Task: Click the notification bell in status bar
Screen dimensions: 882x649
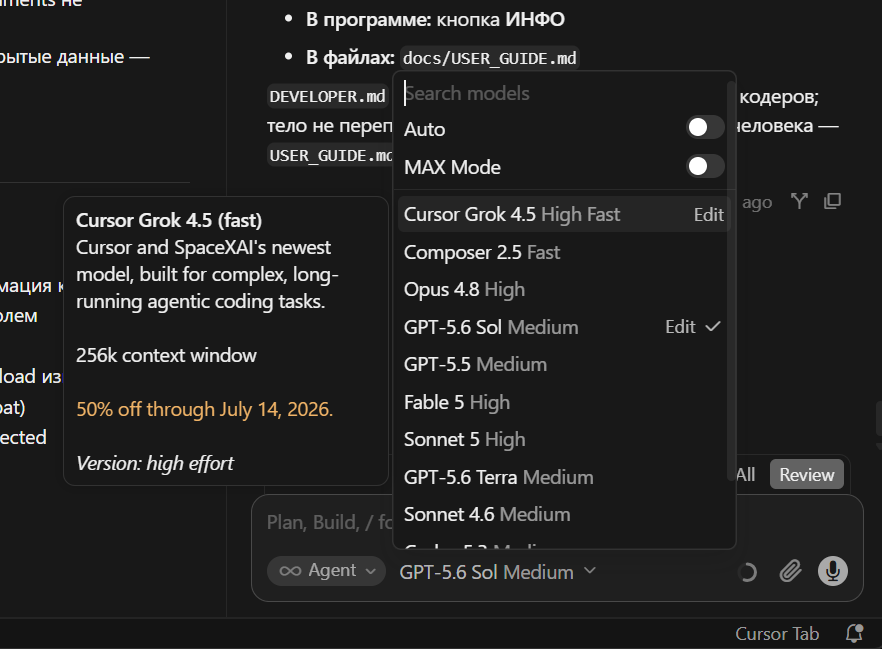Action: point(854,633)
